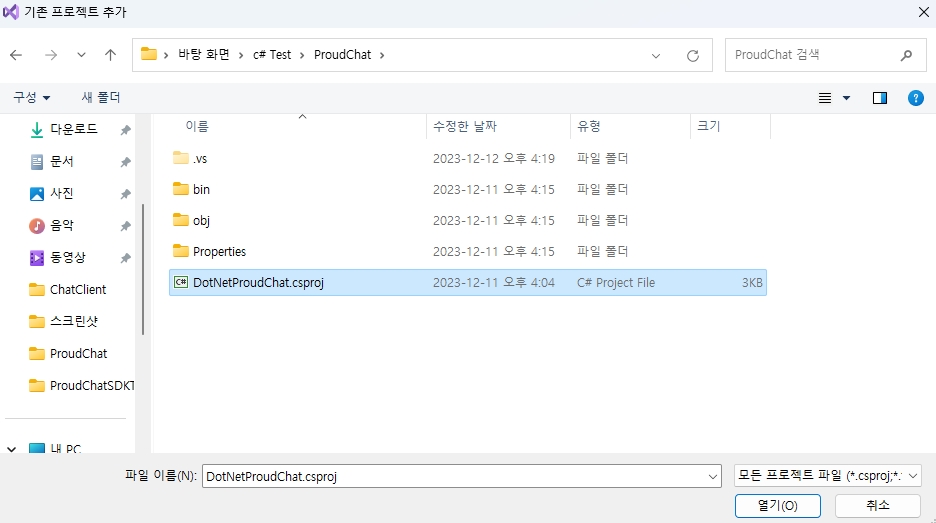Expand the 구성 menu
936x523 pixels.
(x=31, y=97)
